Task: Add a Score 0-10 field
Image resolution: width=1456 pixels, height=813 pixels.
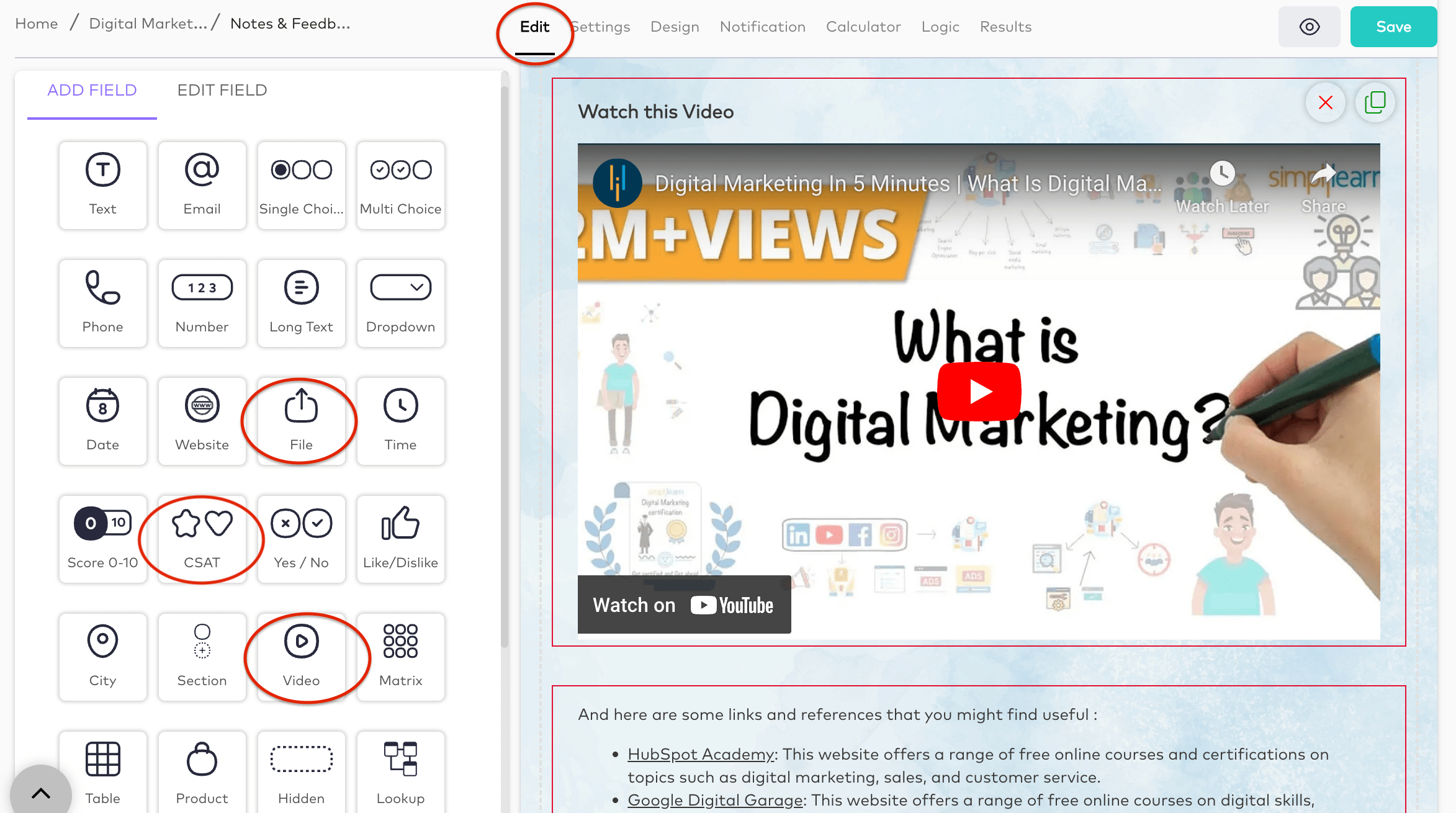Action: coord(102,539)
